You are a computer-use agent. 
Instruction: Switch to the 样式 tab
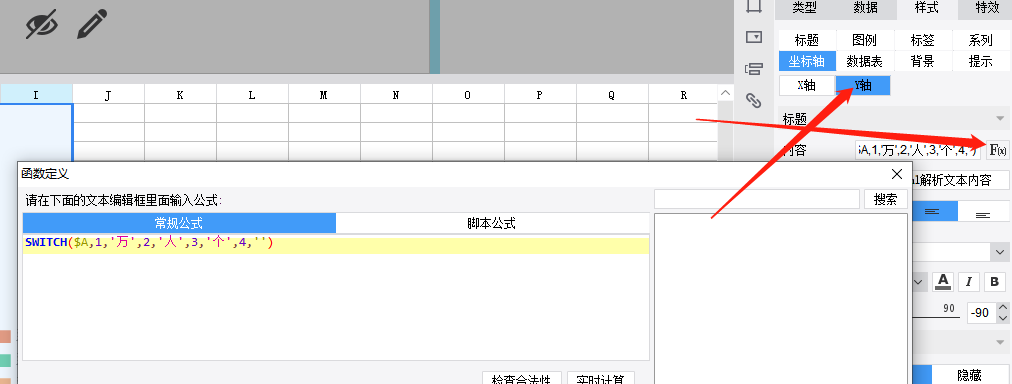[927, 8]
